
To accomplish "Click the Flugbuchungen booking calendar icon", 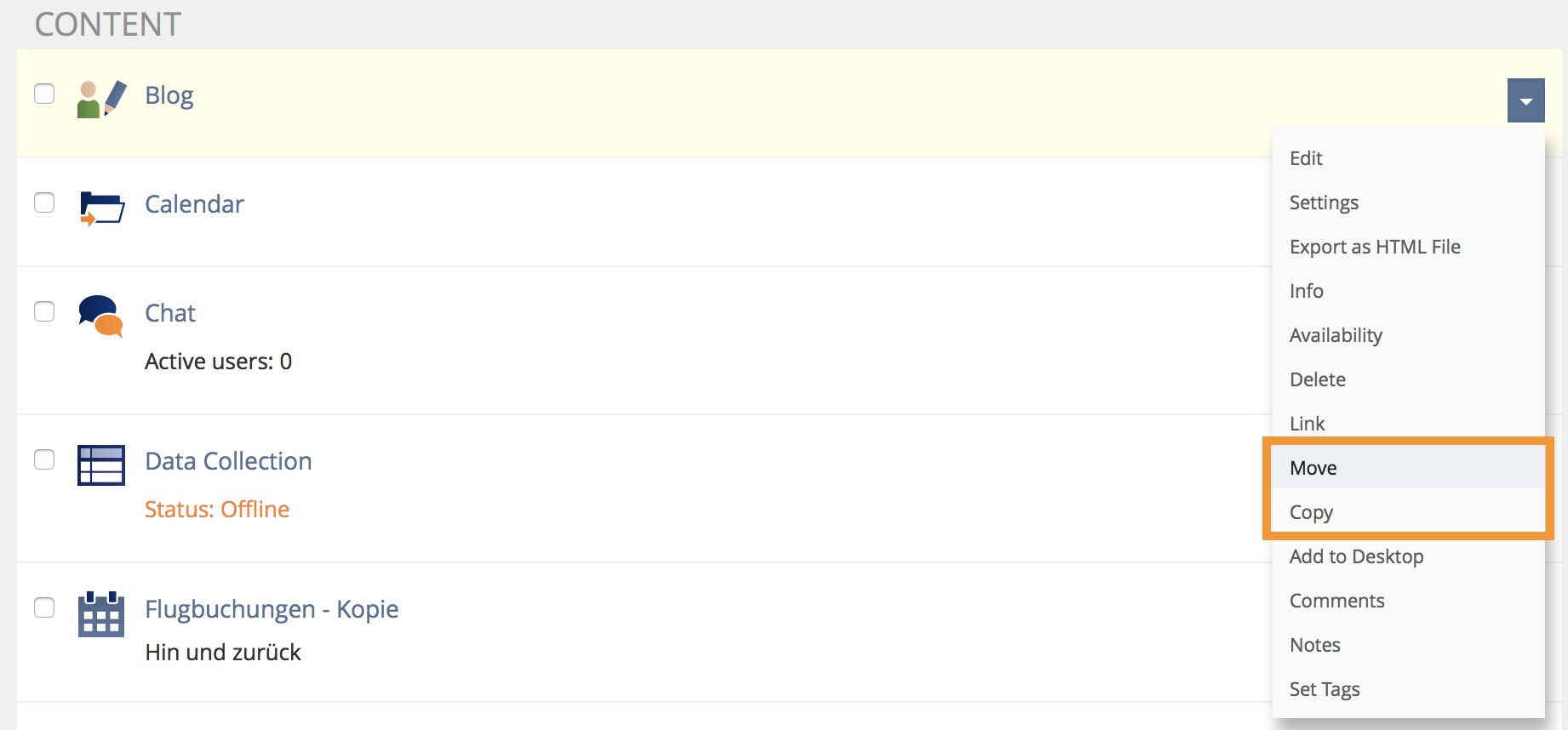I will tap(101, 614).
